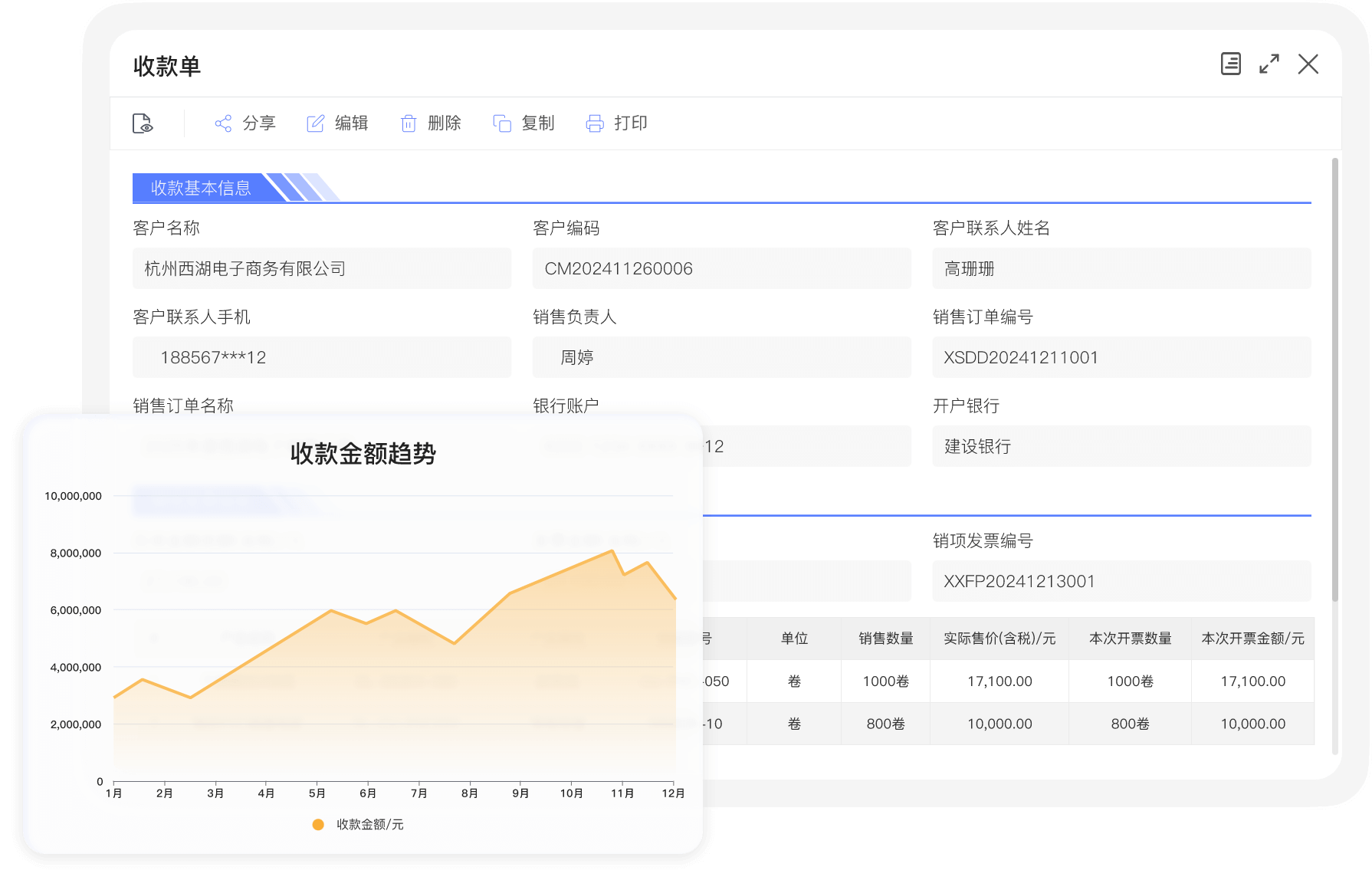Click the 客户编码 field CM202411260006
The height and width of the screenshot is (880, 1372).
click(x=722, y=268)
